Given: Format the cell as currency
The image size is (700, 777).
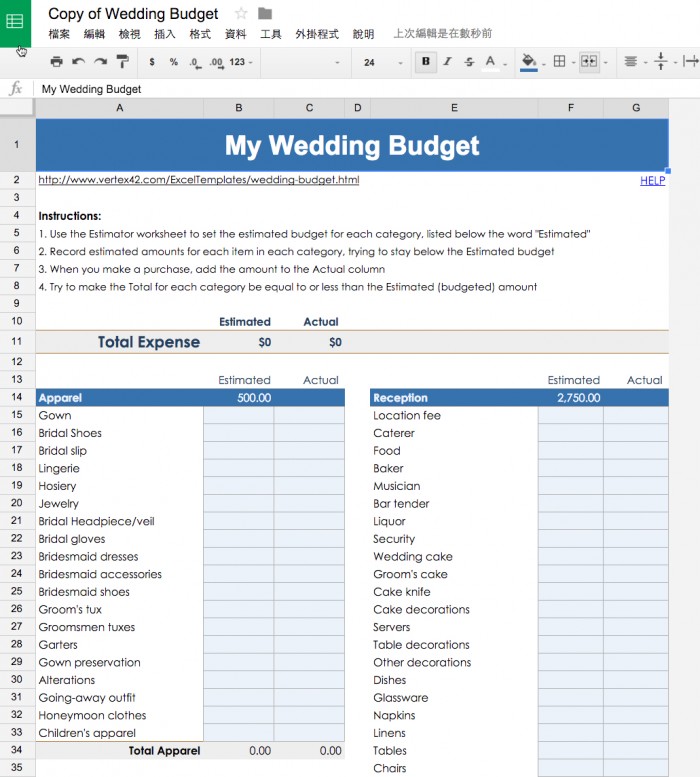Looking at the screenshot, I should point(152,62).
